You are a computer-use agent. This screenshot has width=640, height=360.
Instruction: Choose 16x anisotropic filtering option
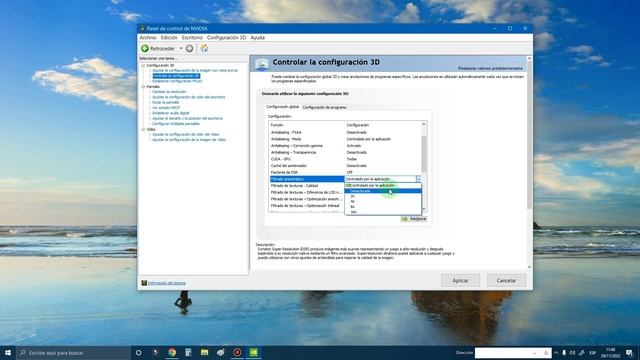click(x=383, y=212)
